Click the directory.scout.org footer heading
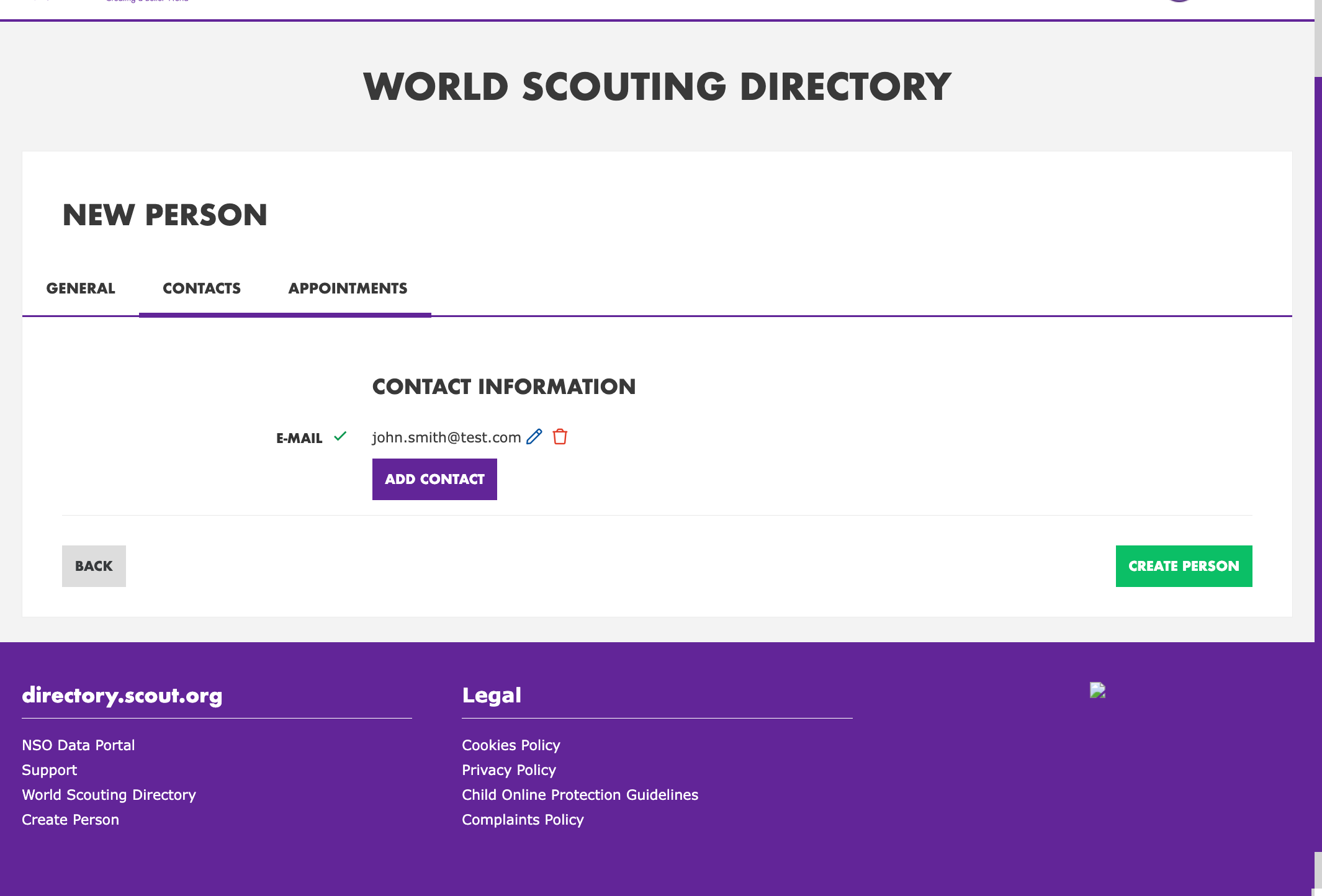The image size is (1322, 896). (x=122, y=696)
